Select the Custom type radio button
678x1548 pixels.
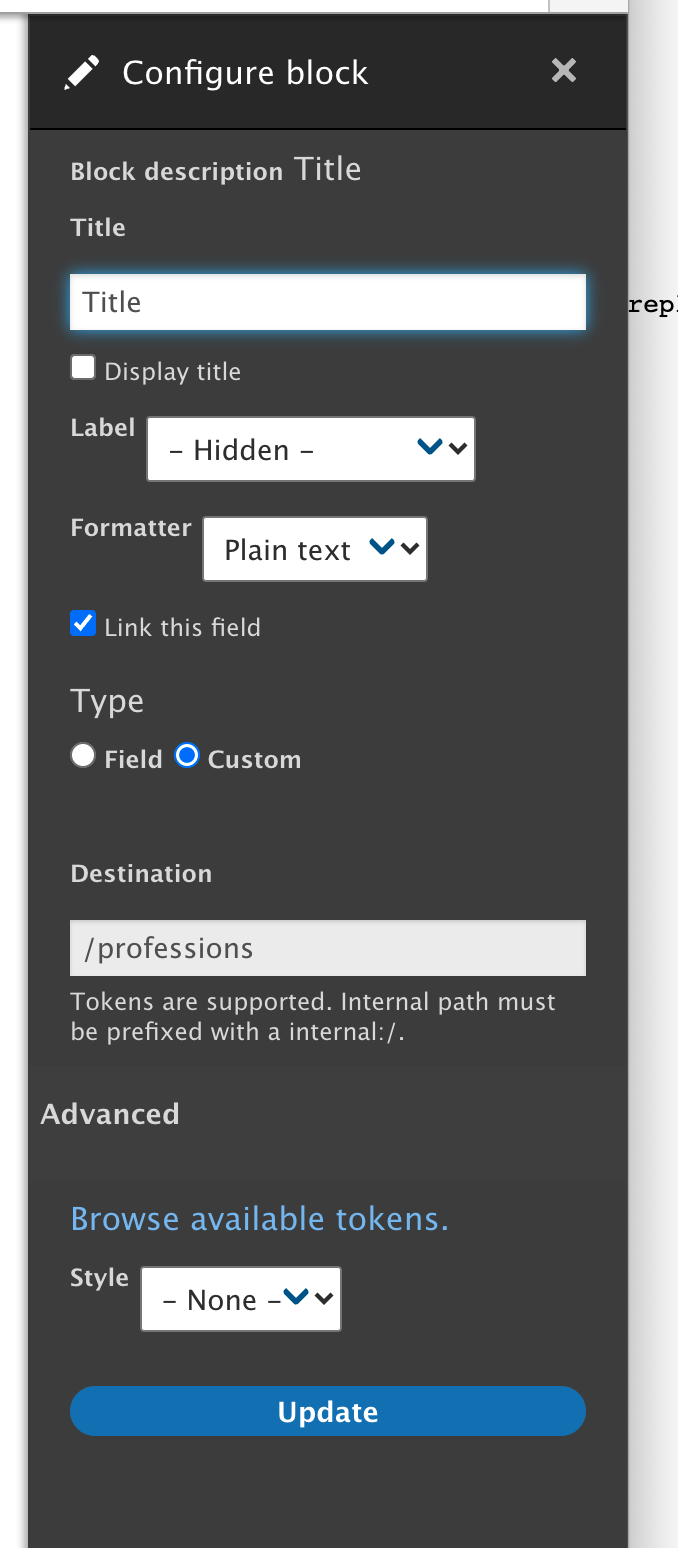pos(187,757)
